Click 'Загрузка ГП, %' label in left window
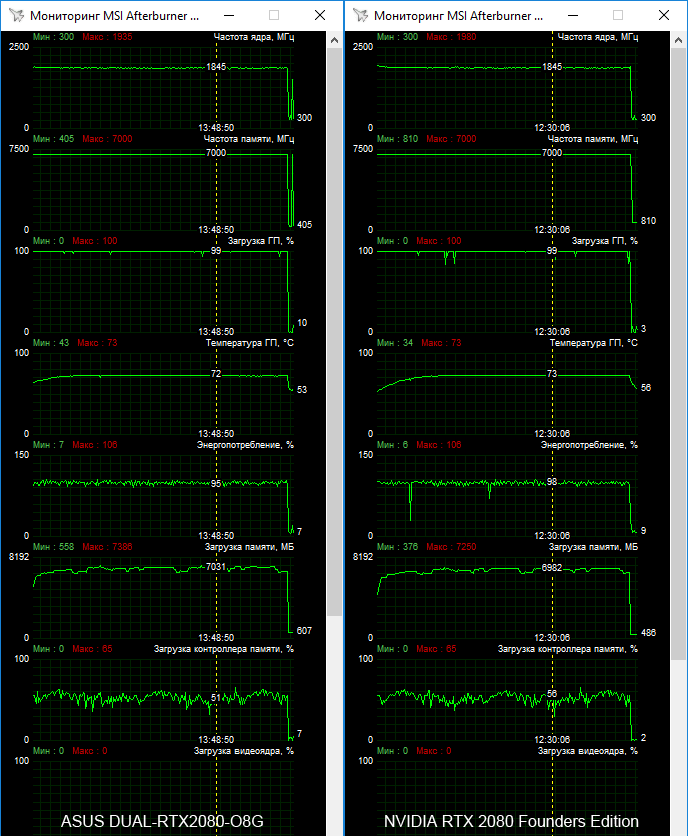The width and height of the screenshot is (688, 836). click(261, 241)
